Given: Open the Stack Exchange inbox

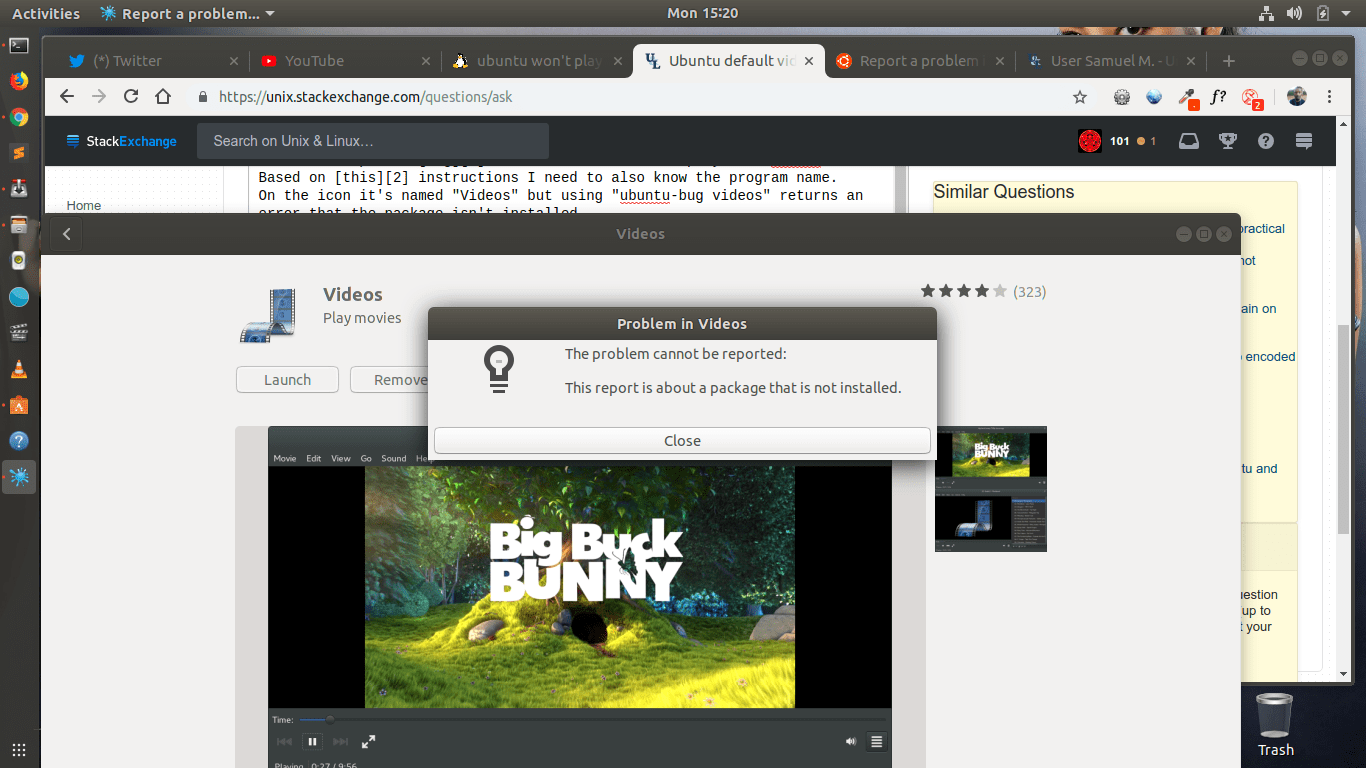Looking at the screenshot, I should (x=1188, y=140).
